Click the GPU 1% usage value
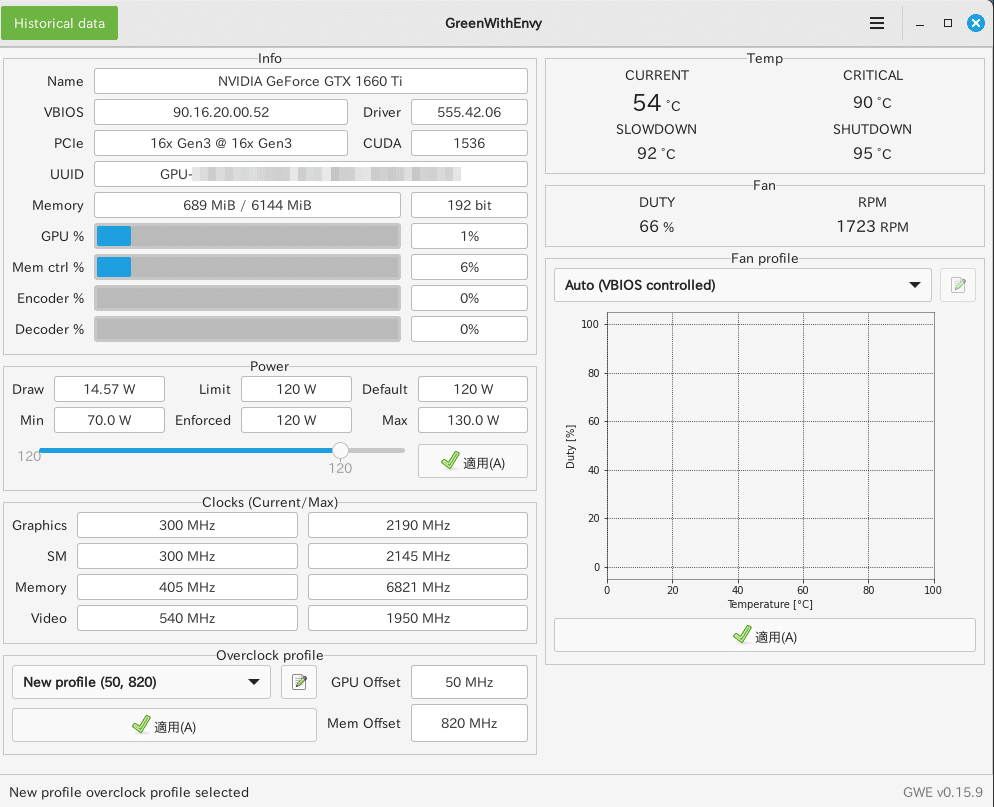The image size is (994, 807). (469, 236)
